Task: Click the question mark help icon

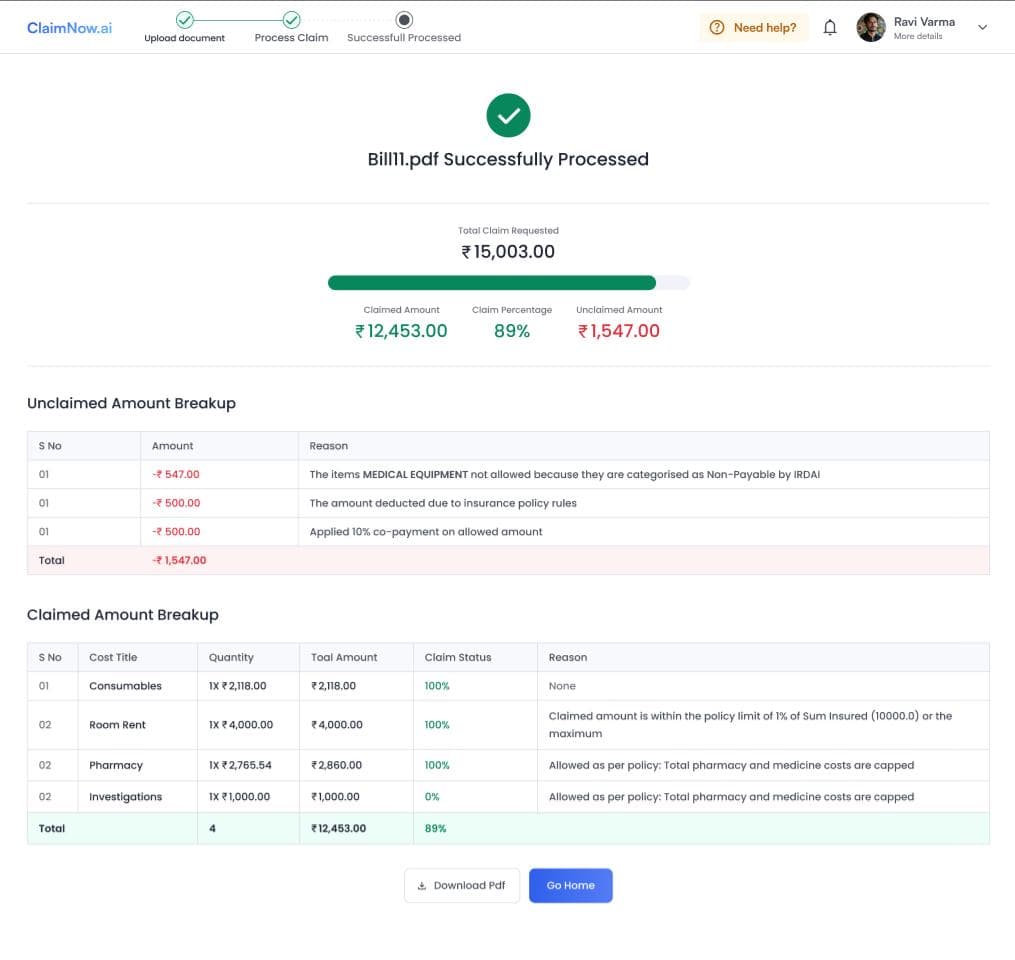Action: point(718,27)
